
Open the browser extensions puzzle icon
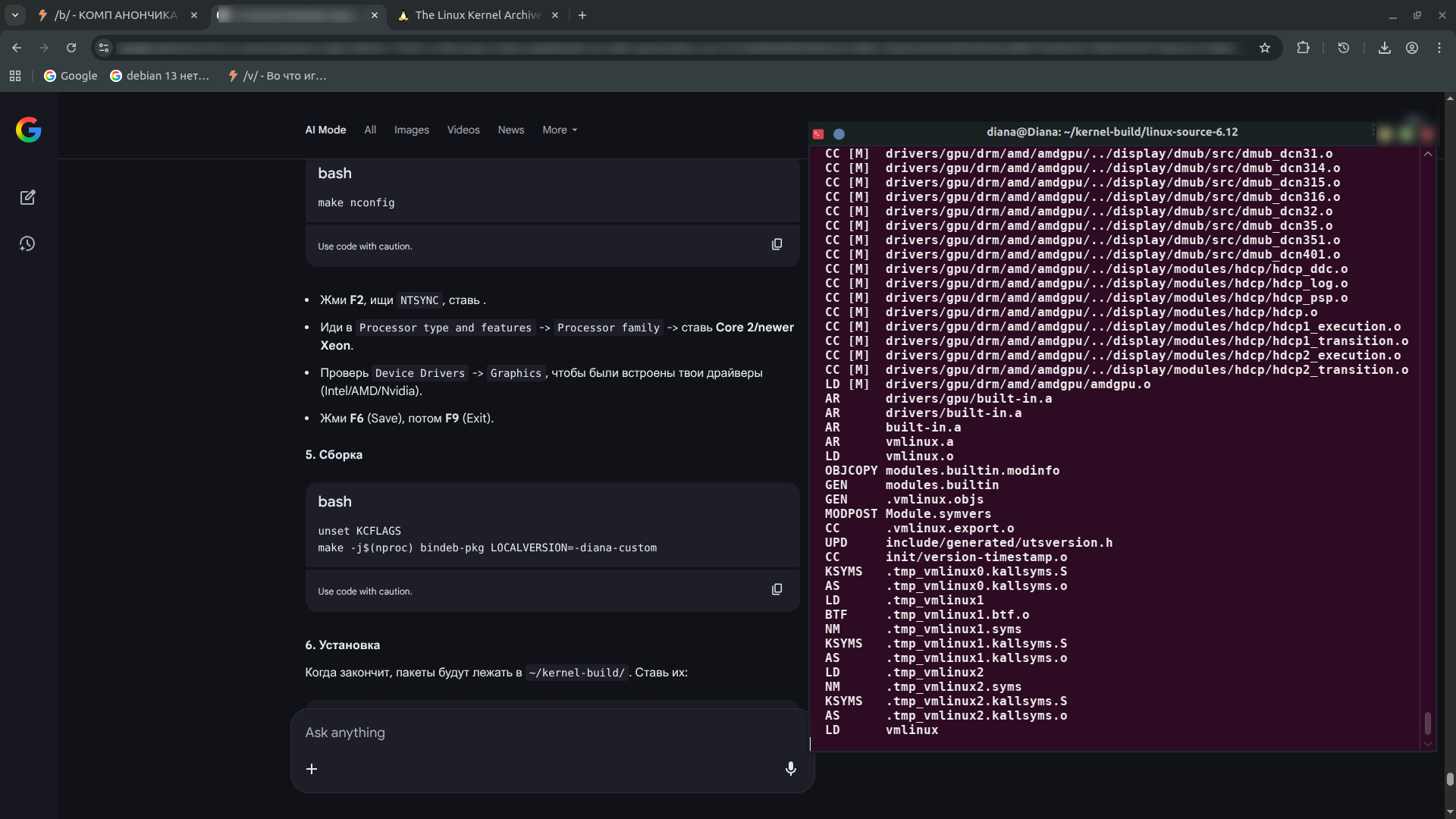(1303, 48)
